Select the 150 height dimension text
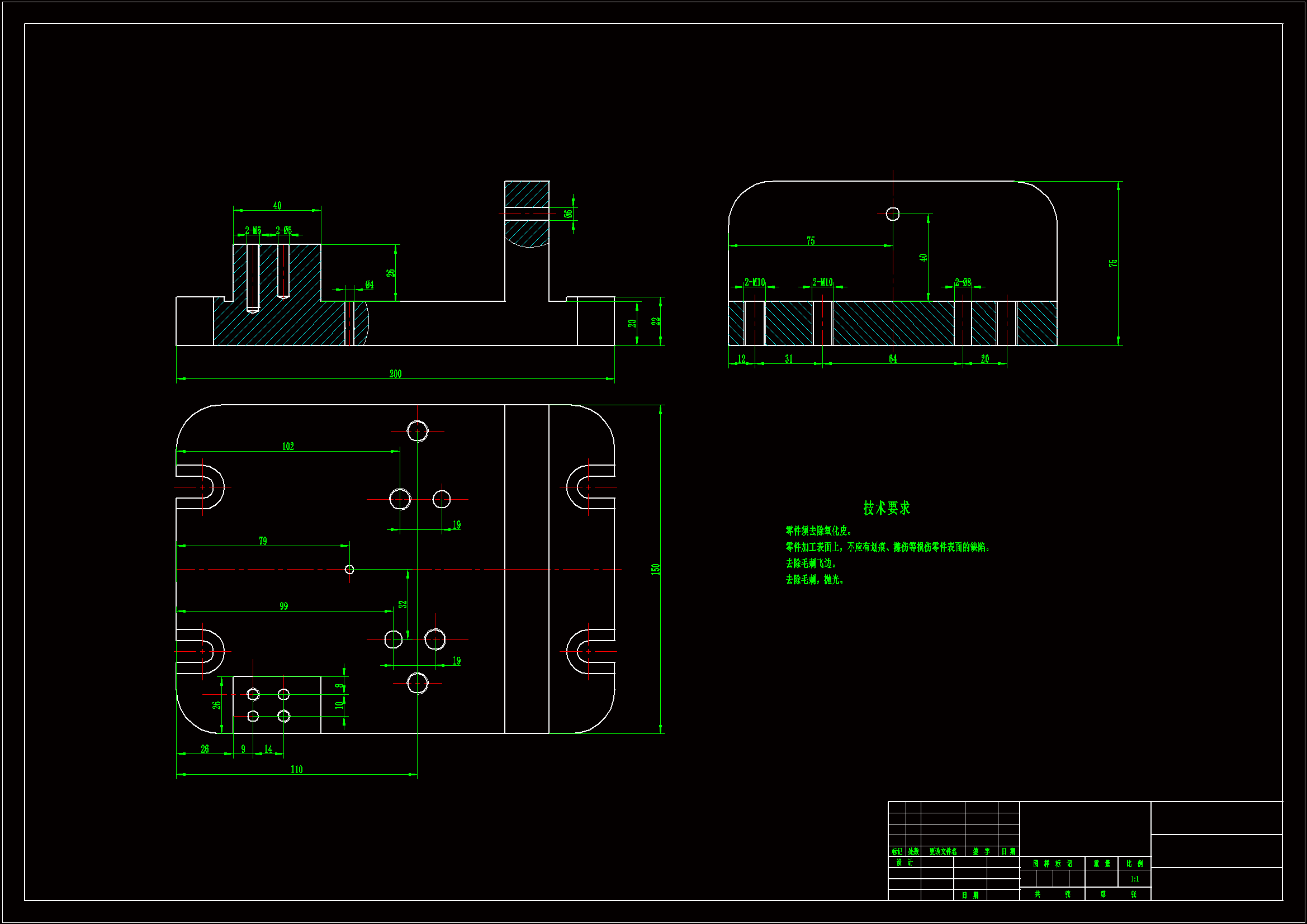 (x=655, y=569)
